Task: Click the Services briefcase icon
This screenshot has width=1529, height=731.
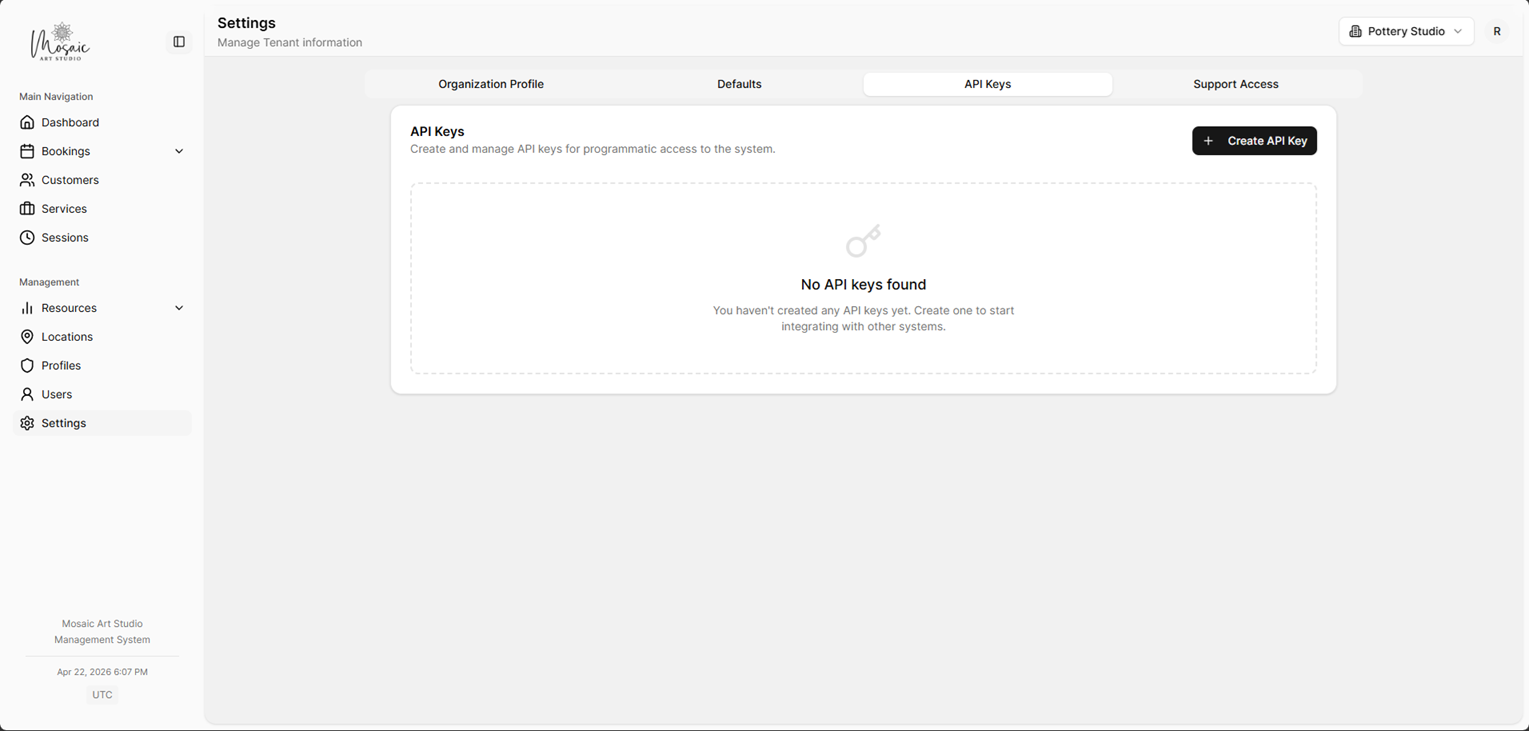Action: 27,208
